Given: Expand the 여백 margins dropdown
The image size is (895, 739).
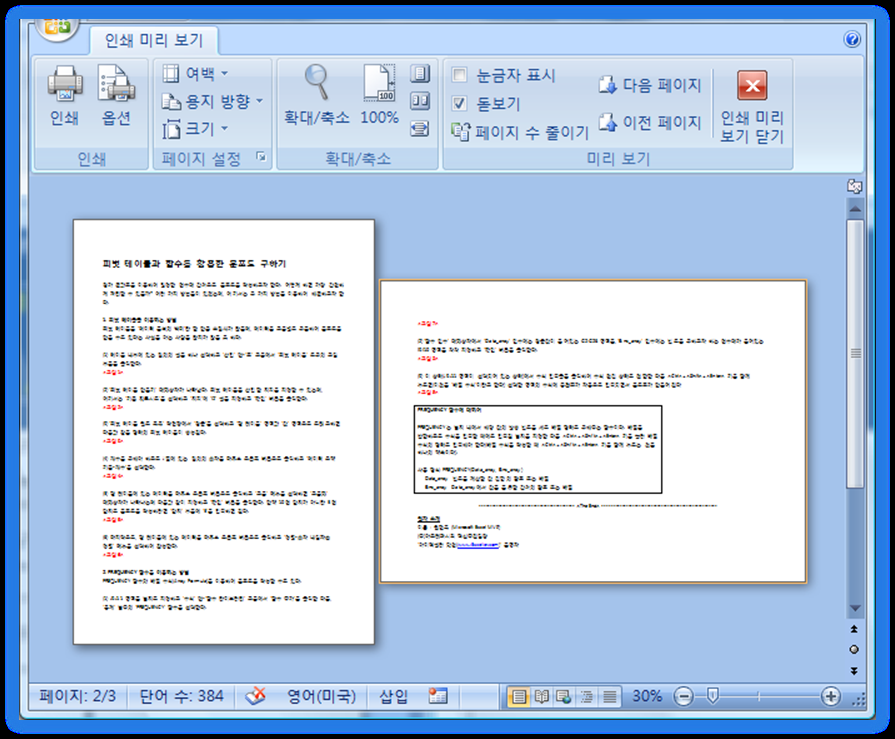Looking at the screenshot, I should pos(195,73).
